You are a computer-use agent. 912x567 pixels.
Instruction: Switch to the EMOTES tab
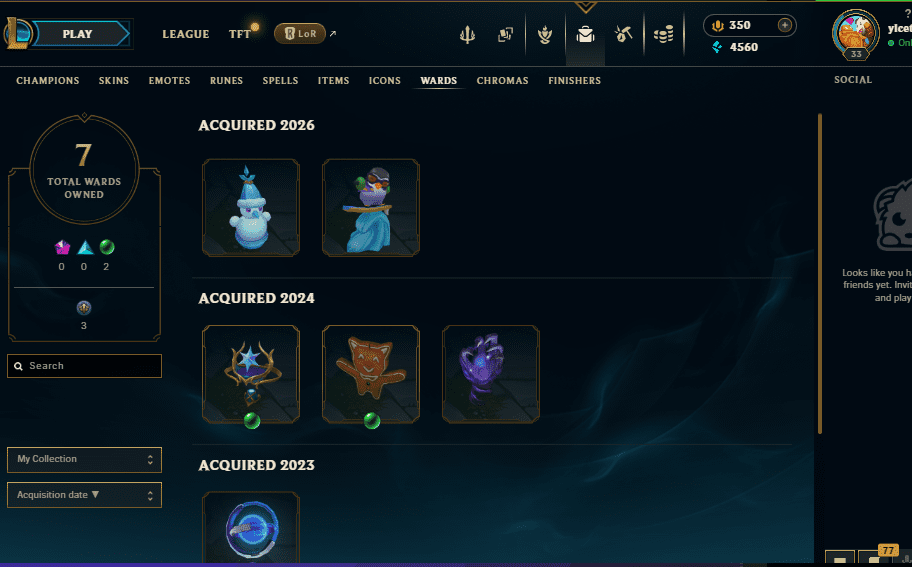pyautogui.click(x=169, y=81)
